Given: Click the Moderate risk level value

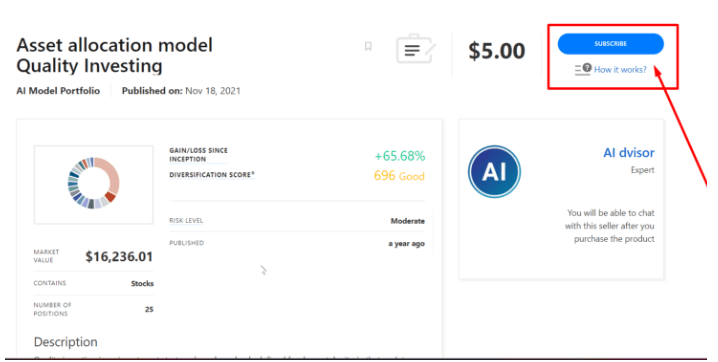Looking at the screenshot, I should (408, 221).
